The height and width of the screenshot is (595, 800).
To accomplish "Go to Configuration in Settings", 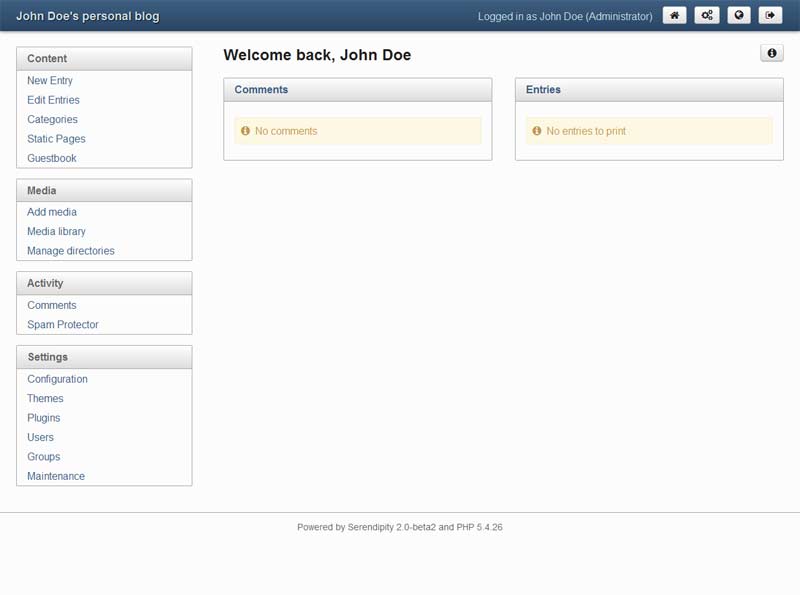I will (x=57, y=379).
